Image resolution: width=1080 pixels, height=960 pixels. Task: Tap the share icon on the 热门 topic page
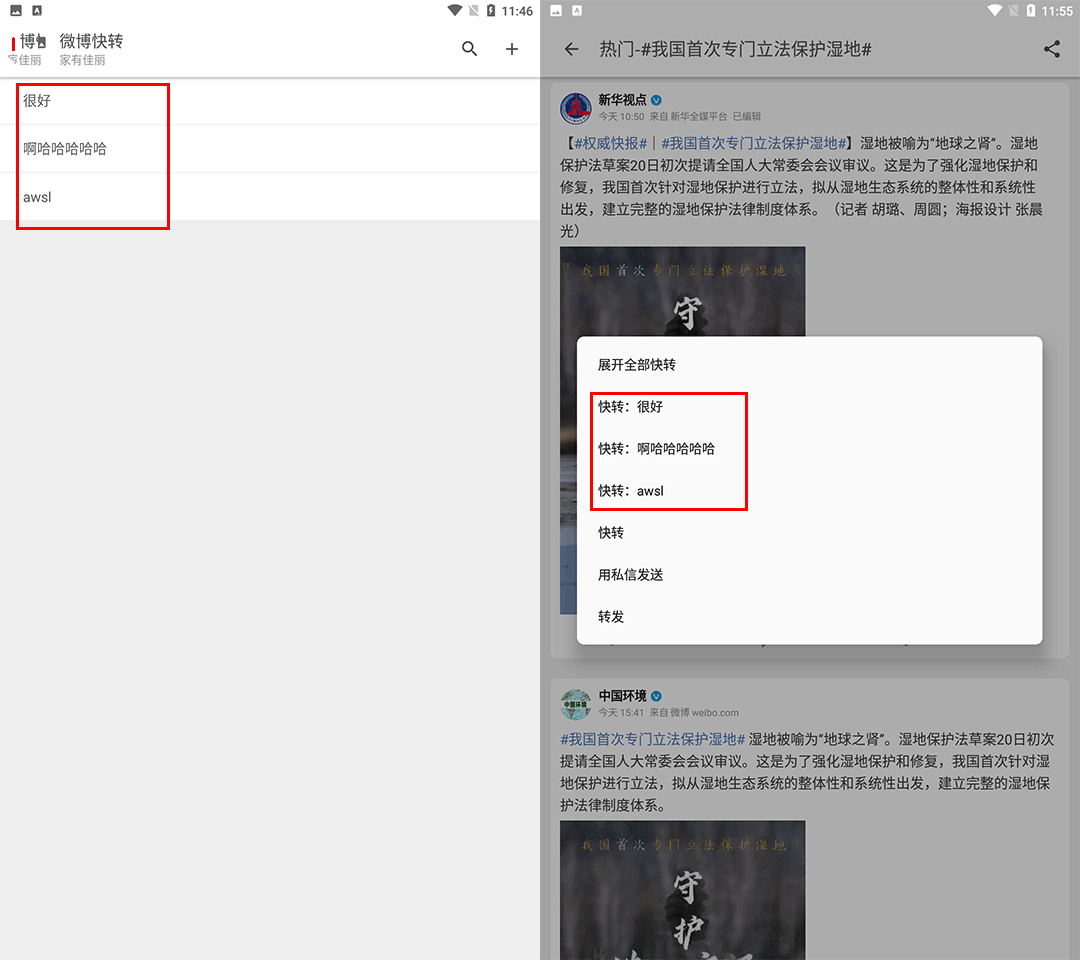pyautogui.click(x=1052, y=49)
